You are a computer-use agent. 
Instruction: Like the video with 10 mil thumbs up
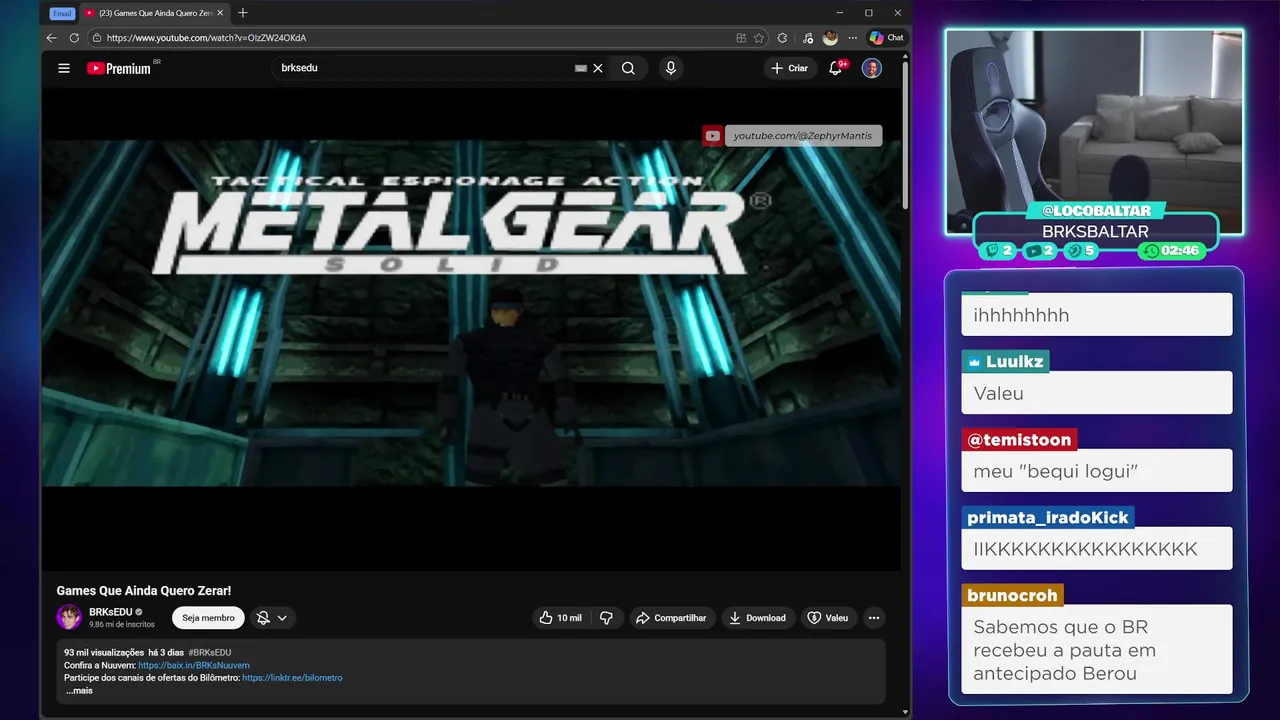pyautogui.click(x=560, y=618)
